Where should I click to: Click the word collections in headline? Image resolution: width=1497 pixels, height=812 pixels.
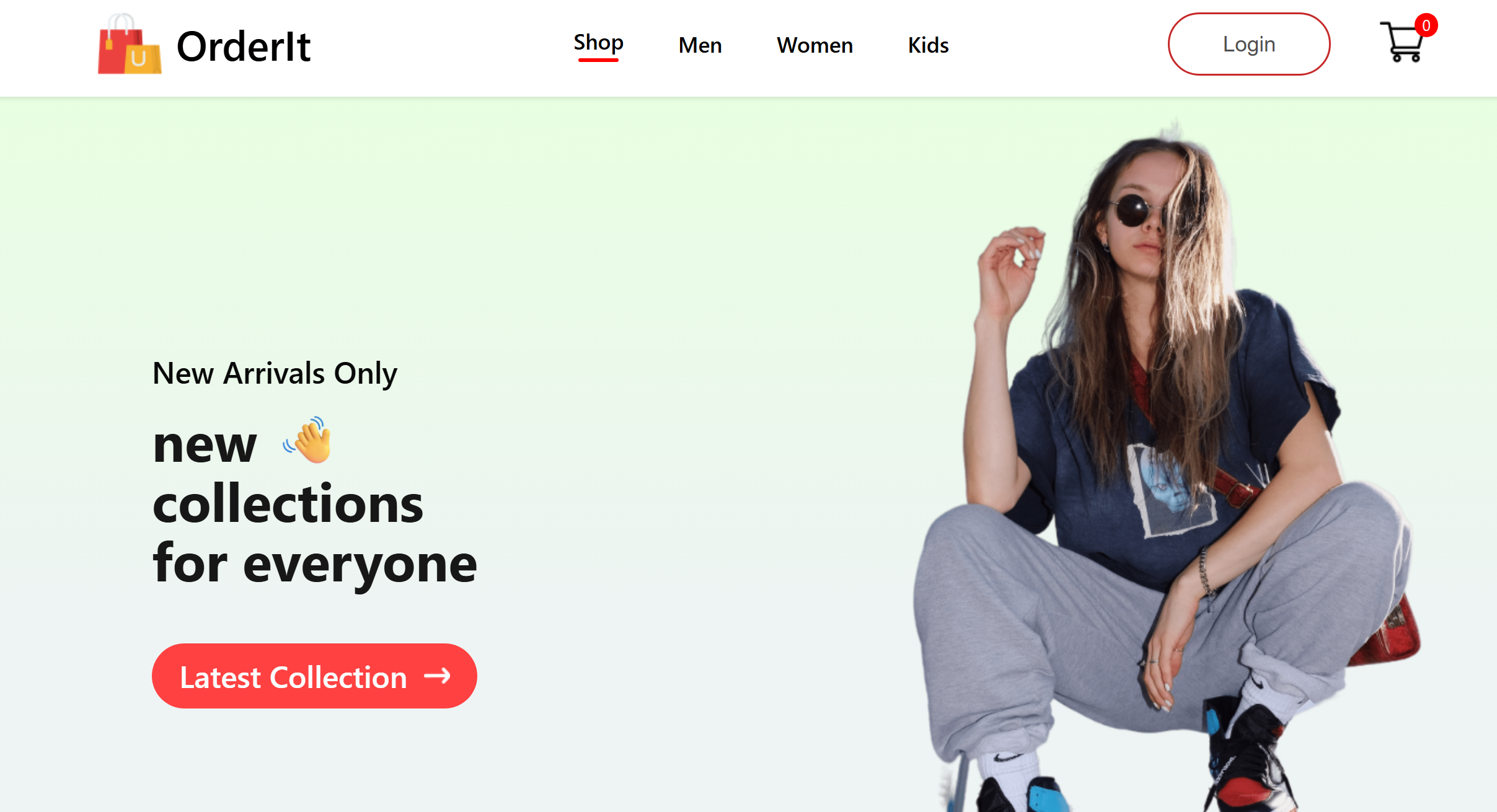tap(288, 505)
